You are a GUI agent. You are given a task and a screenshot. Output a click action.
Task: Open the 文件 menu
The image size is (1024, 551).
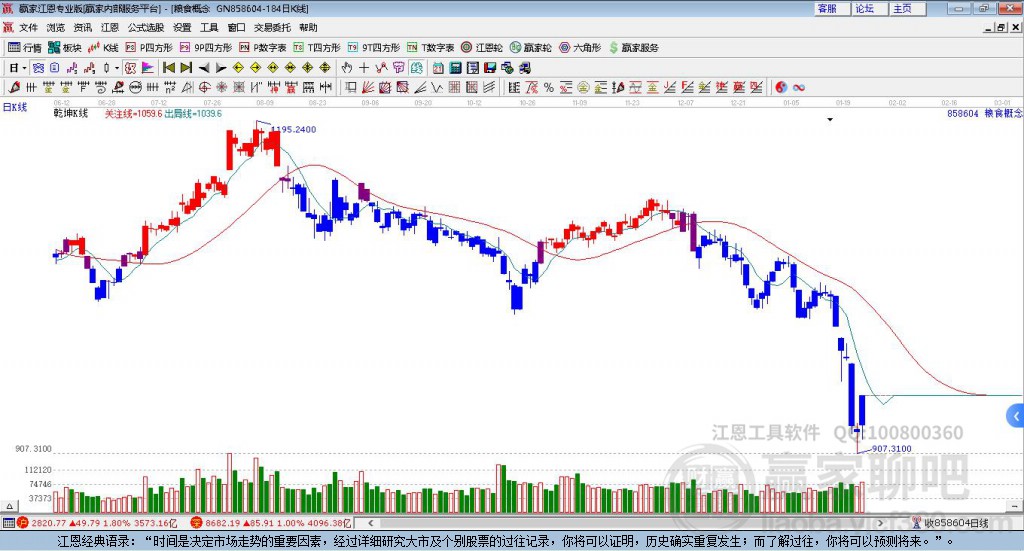coord(28,27)
